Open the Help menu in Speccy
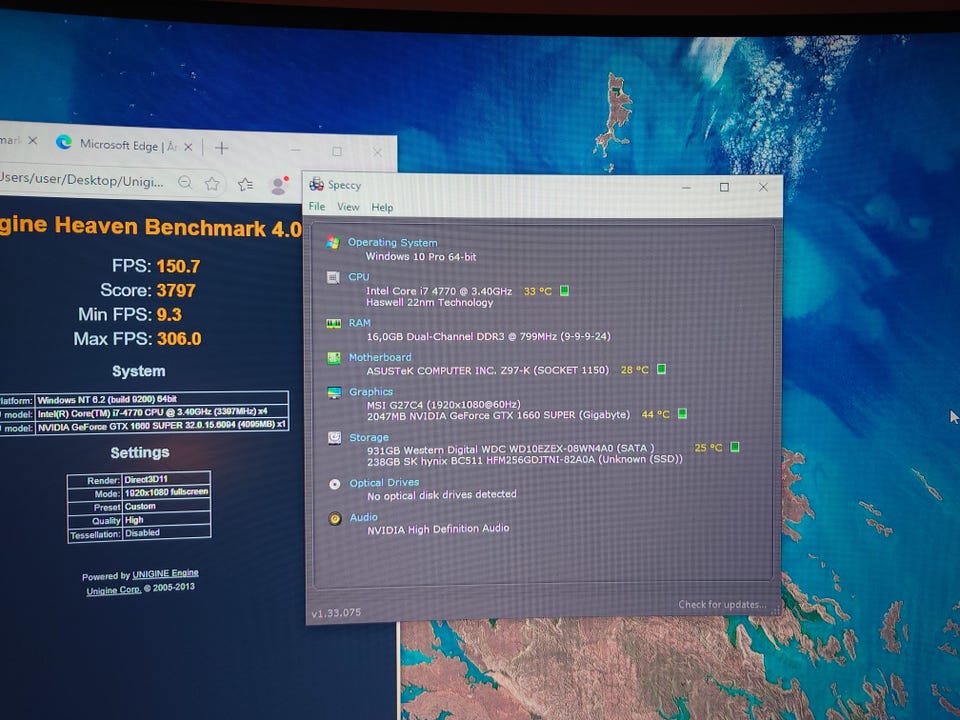Screen dimensions: 960x720 pyautogui.click(x=382, y=207)
